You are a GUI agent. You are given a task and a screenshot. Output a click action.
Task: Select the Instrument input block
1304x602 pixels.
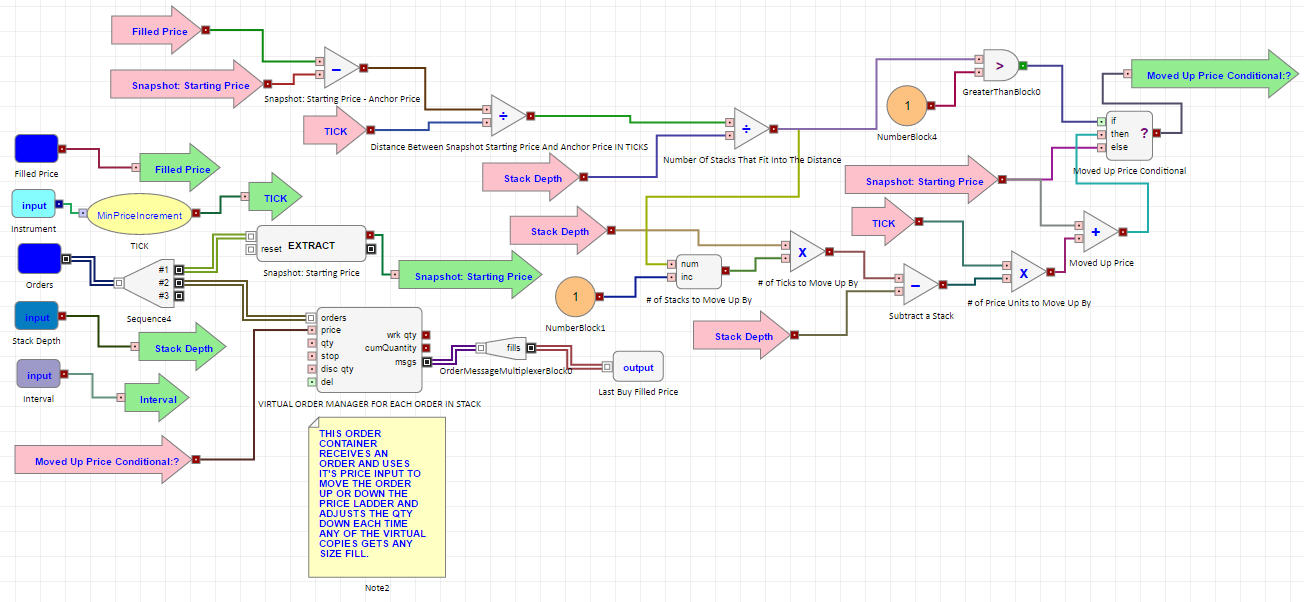coord(34,206)
